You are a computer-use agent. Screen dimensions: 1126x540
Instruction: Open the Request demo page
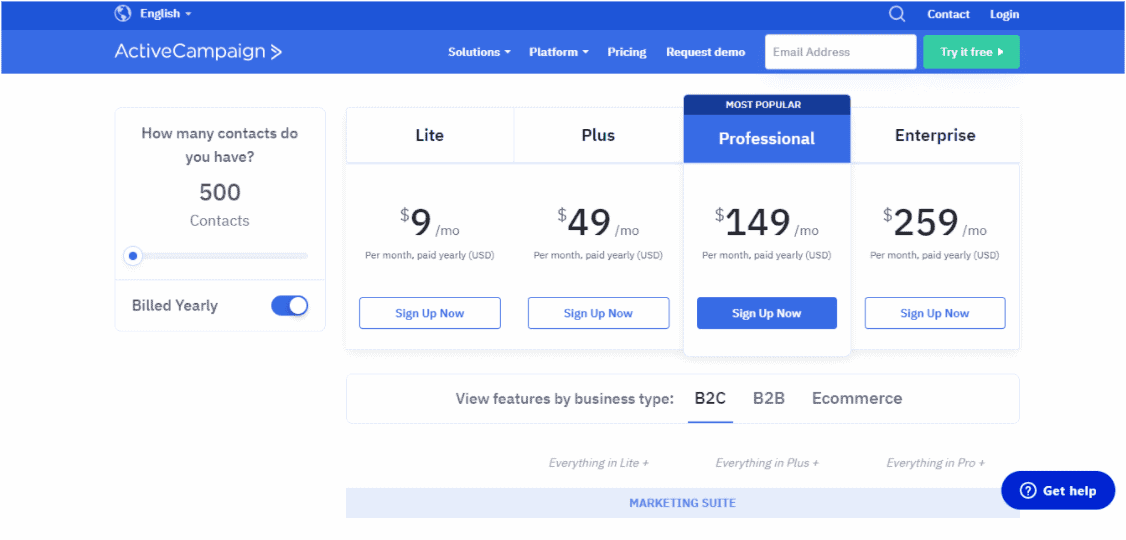coord(705,52)
